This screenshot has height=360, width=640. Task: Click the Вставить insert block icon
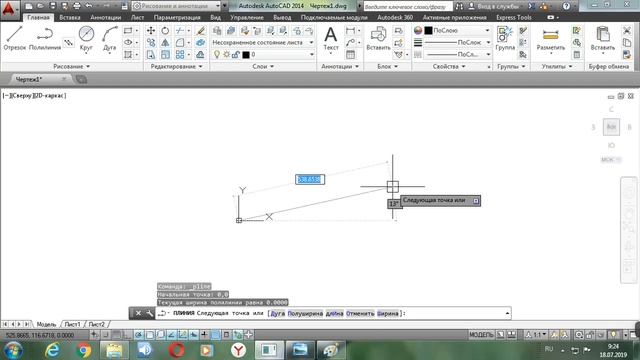(378, 38)
